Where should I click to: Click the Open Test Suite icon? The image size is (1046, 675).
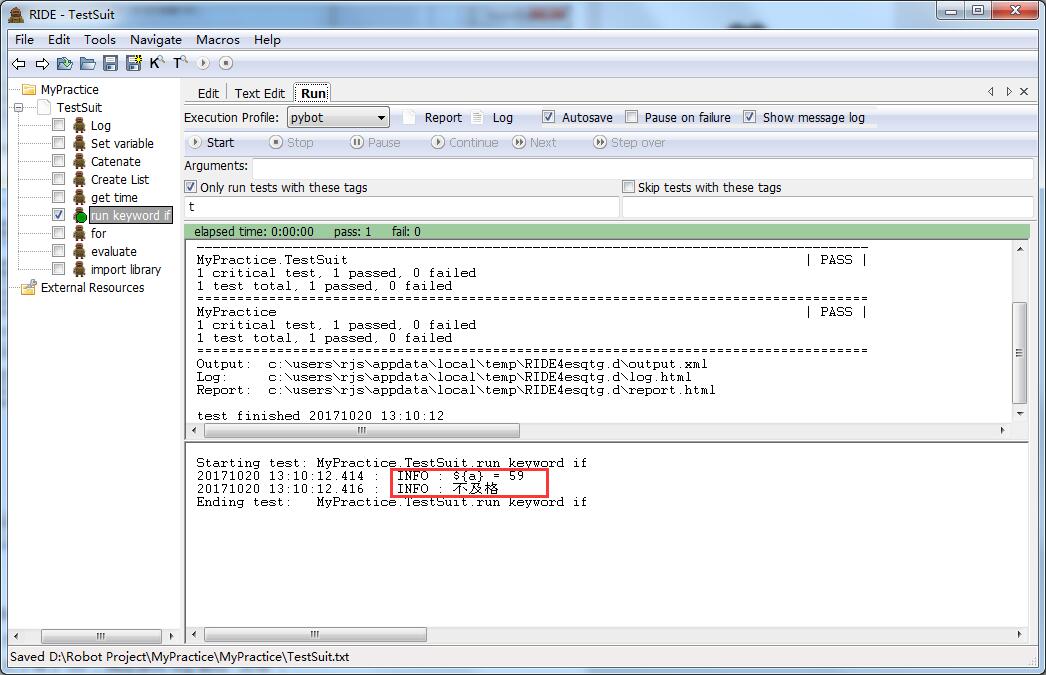[65, 63]
